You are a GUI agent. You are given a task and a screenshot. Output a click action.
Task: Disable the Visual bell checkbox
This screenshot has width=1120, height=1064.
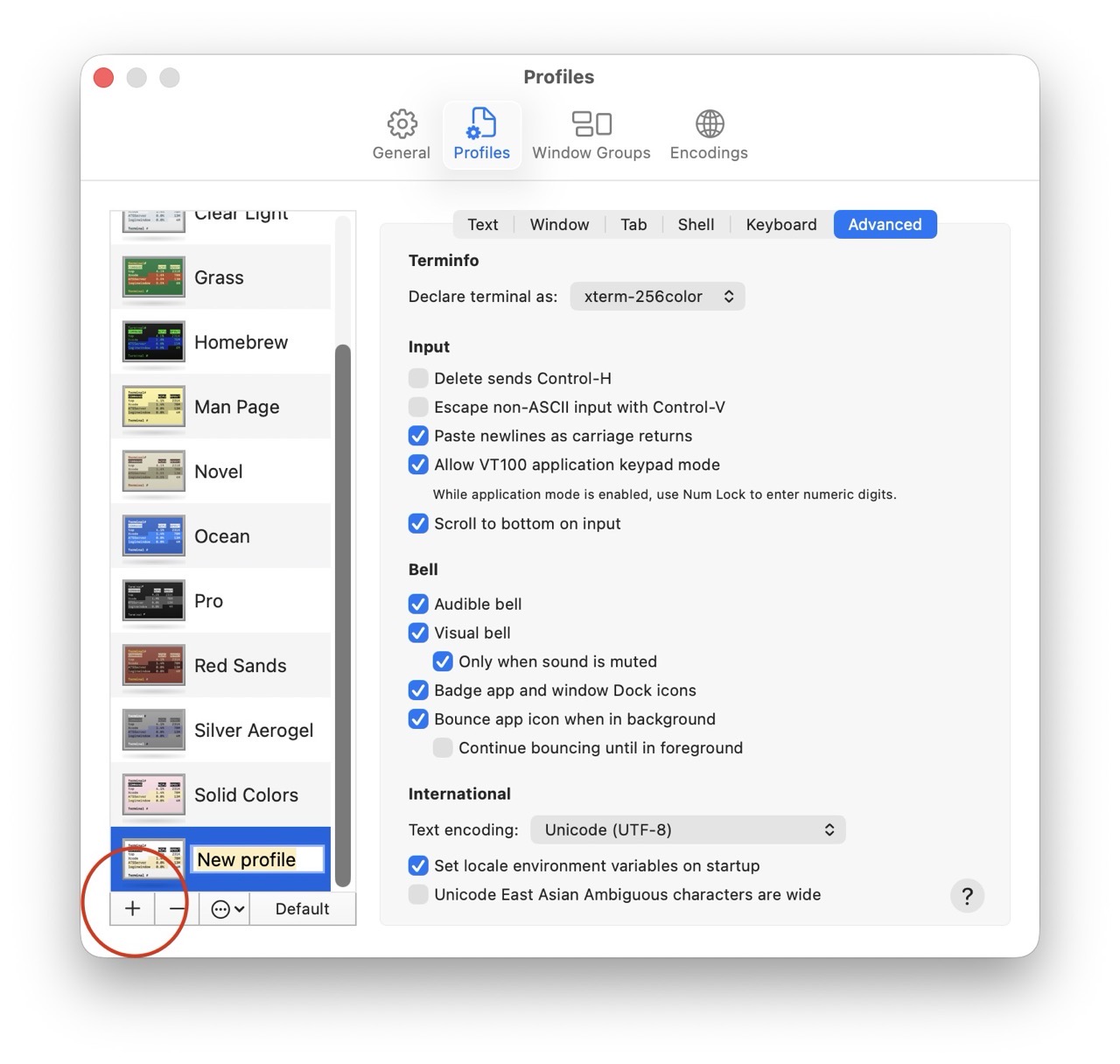click(418, 633)
